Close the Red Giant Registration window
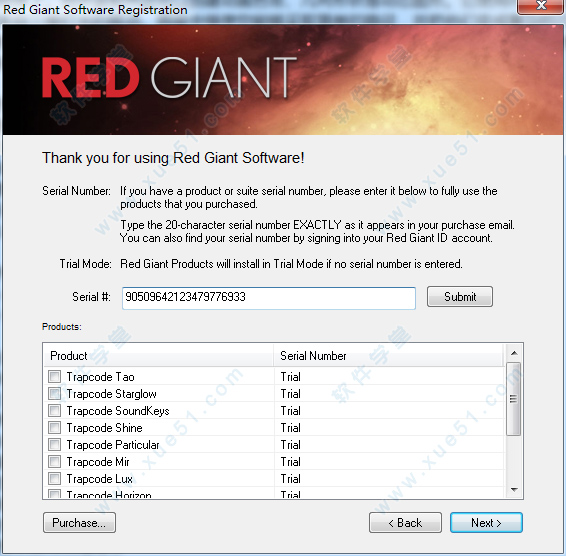The height and width of the screenshot is (556, 566). 540,6
